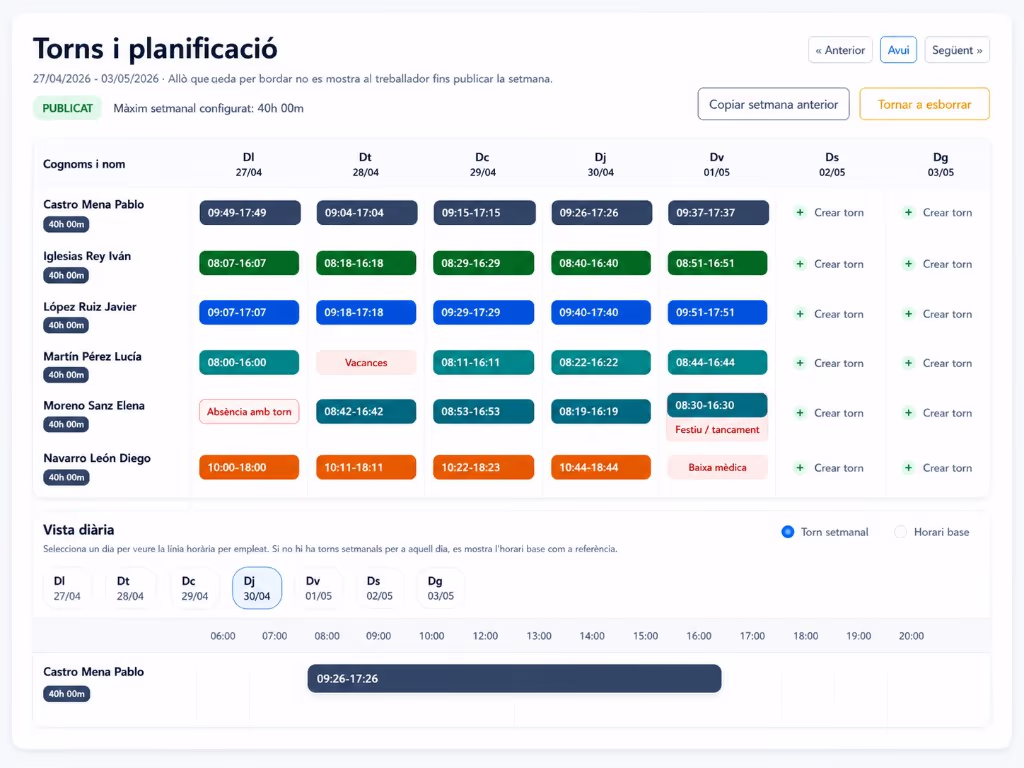This screenshot has height=768, width=1024.
Task: Advance to next week with Següent
Action: point(957,50)
